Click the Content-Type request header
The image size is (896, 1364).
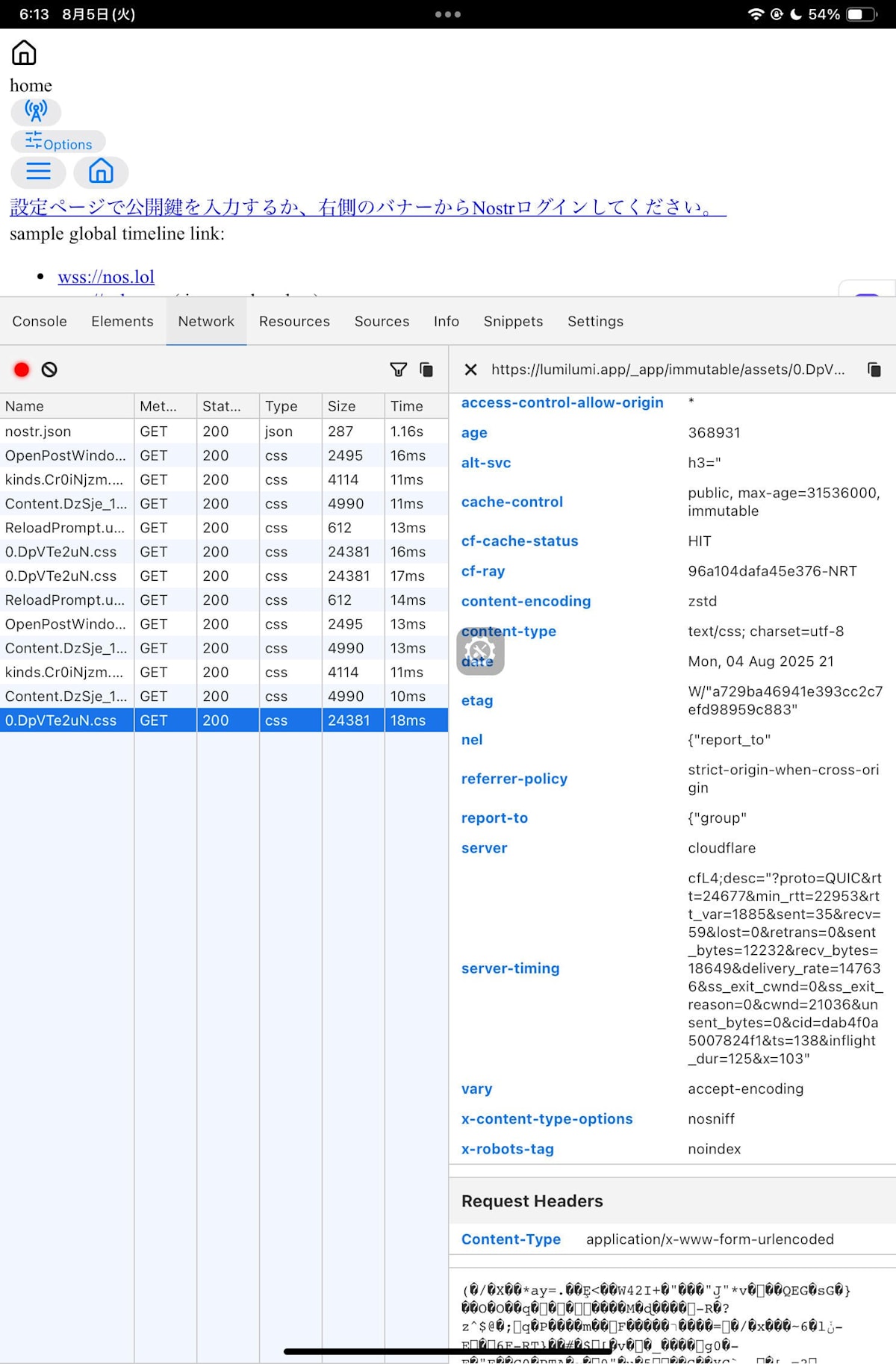511,1239
